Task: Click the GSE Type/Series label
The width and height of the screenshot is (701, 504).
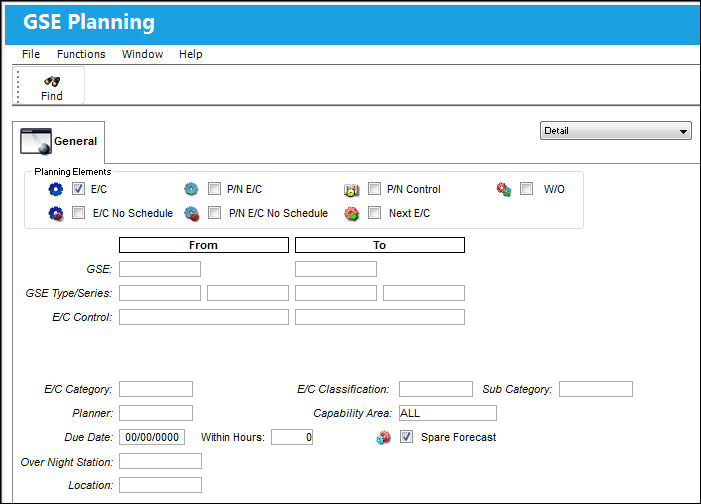Action: tap(69, 293)
